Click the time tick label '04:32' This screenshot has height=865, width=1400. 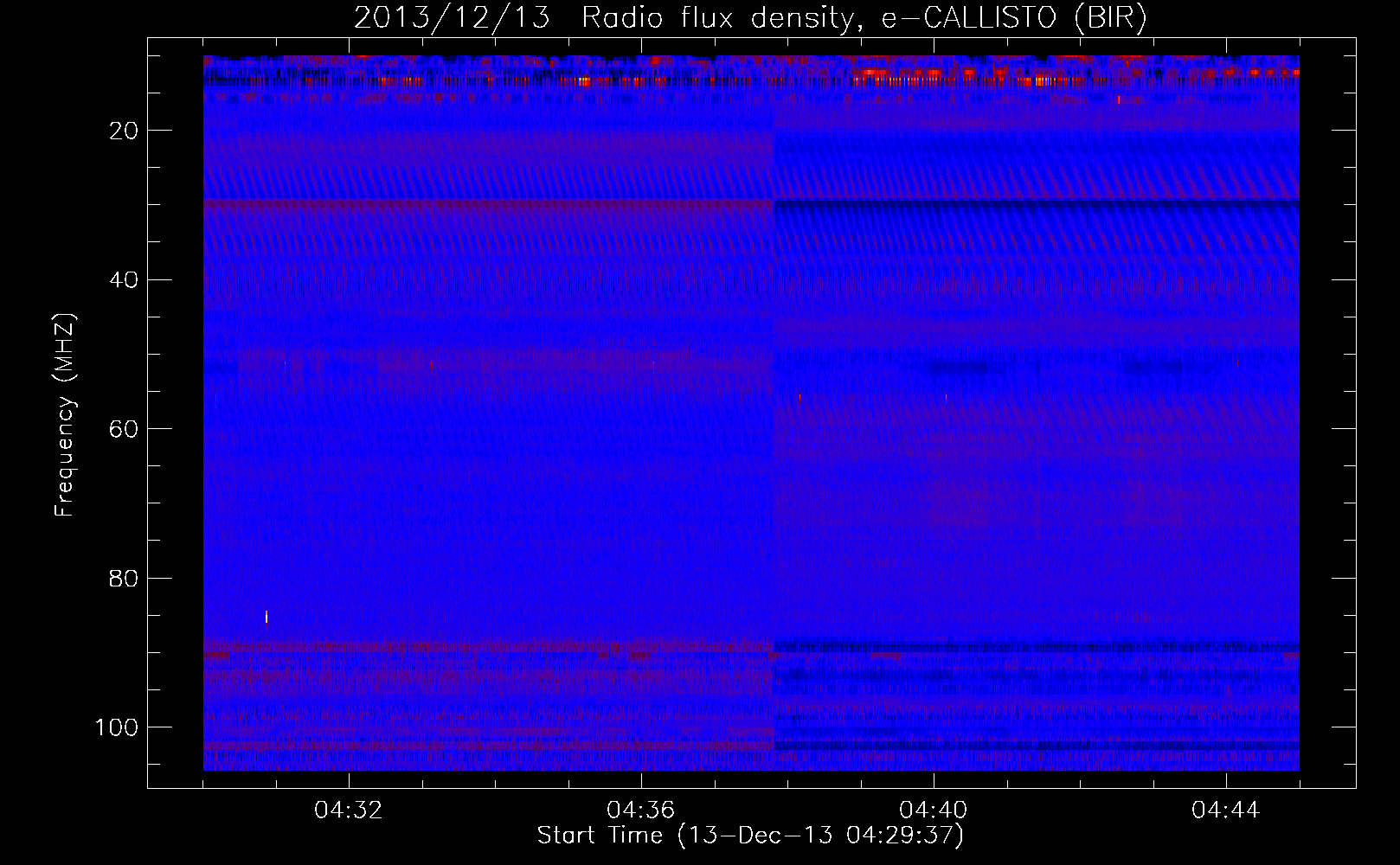click(x=349, y=811)
